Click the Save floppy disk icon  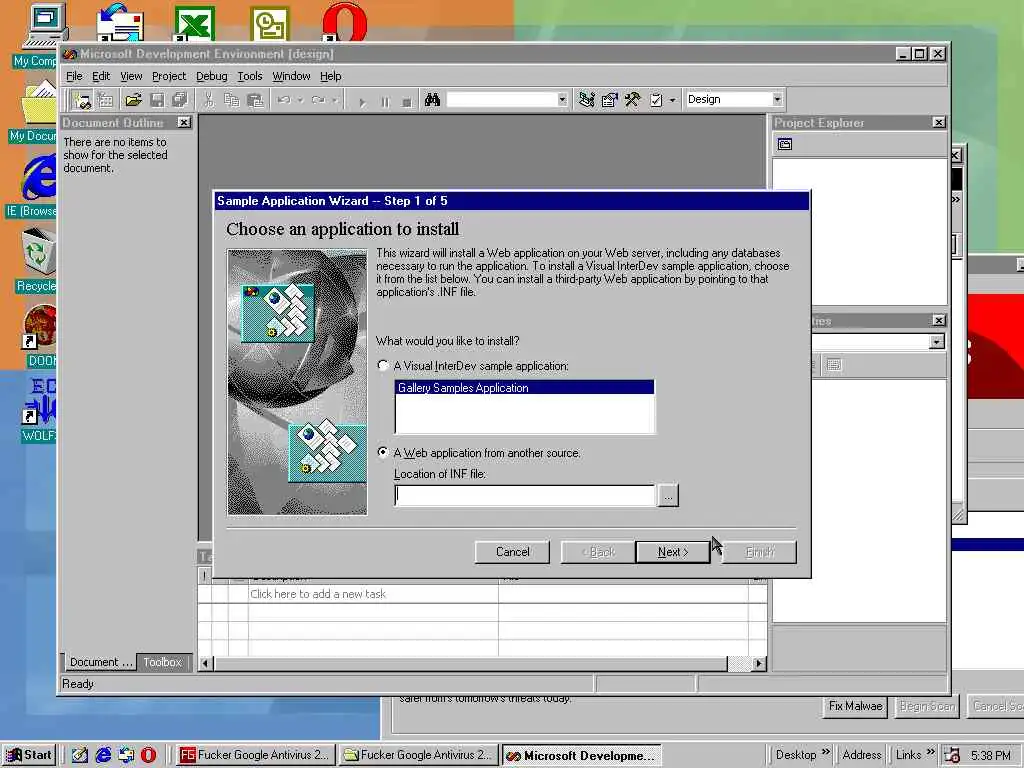(x=157, y=100)
